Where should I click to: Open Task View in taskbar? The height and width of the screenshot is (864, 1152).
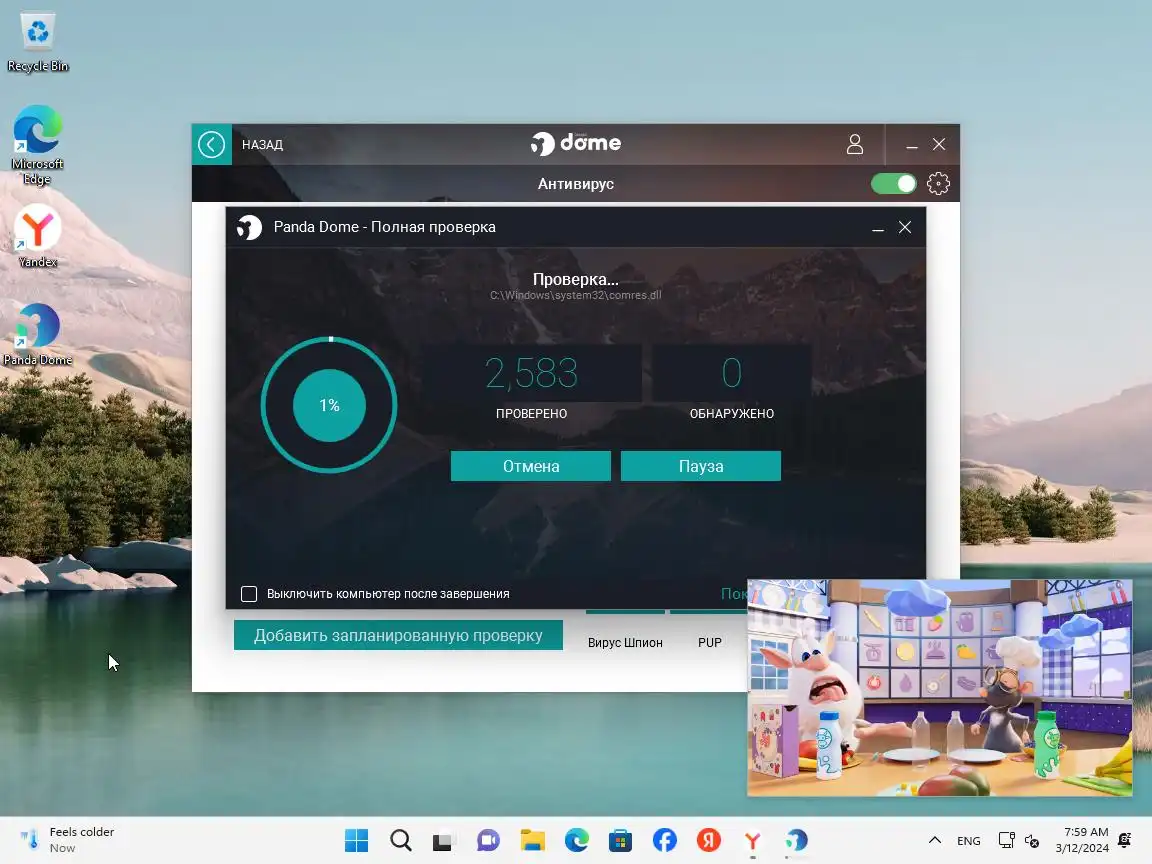[x=444, y=840]
